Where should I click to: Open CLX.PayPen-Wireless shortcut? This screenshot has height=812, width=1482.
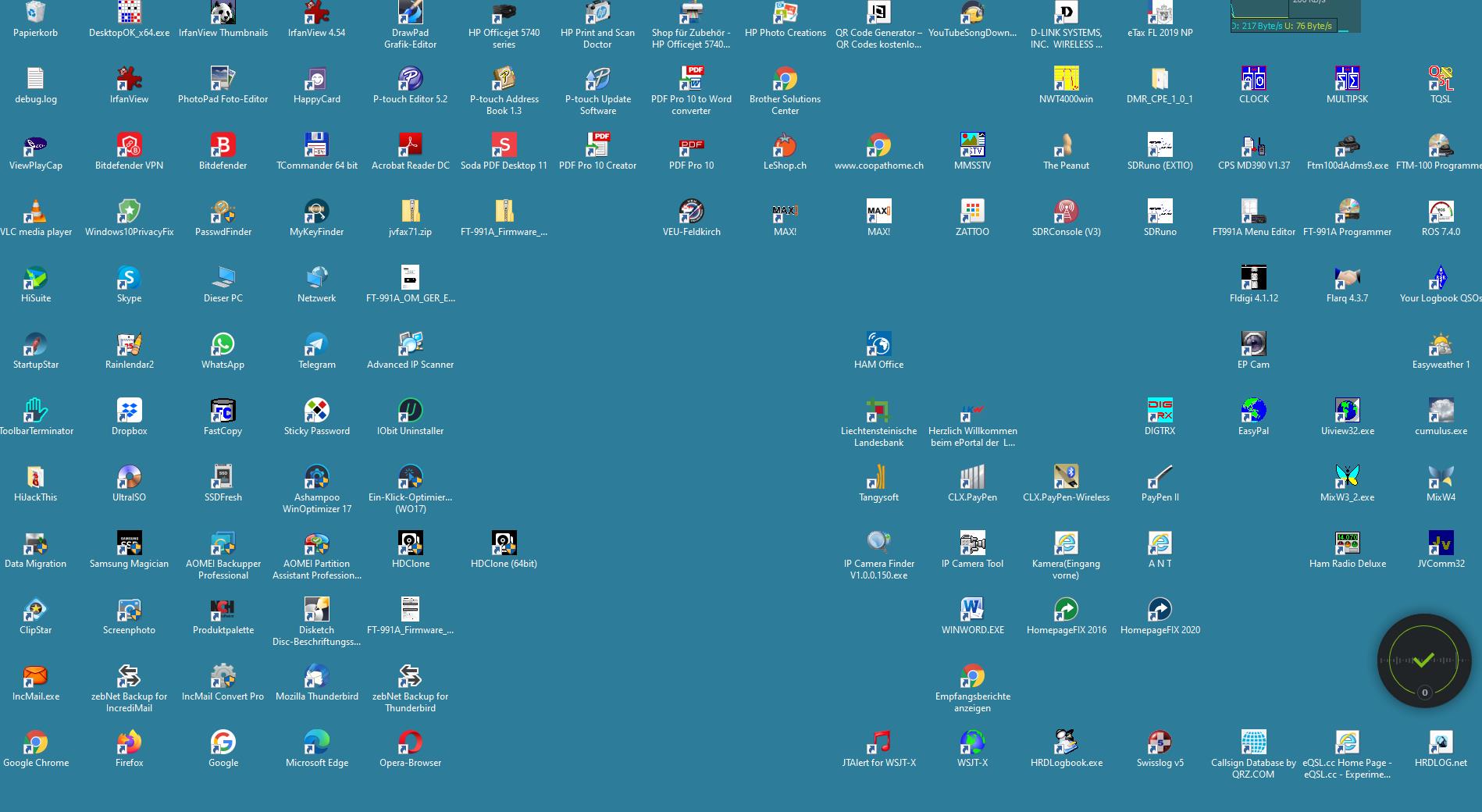coord(1067,477)
